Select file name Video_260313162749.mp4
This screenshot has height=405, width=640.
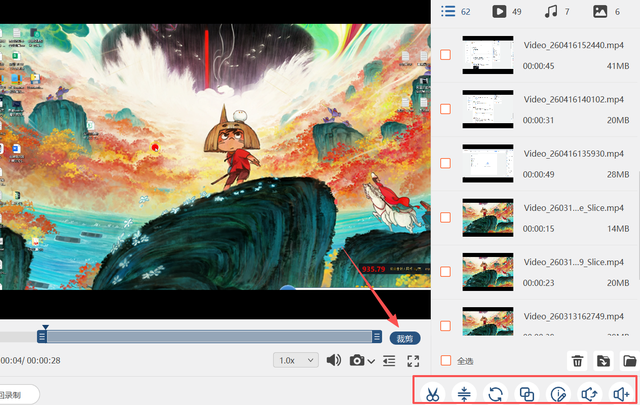[573, 316]
